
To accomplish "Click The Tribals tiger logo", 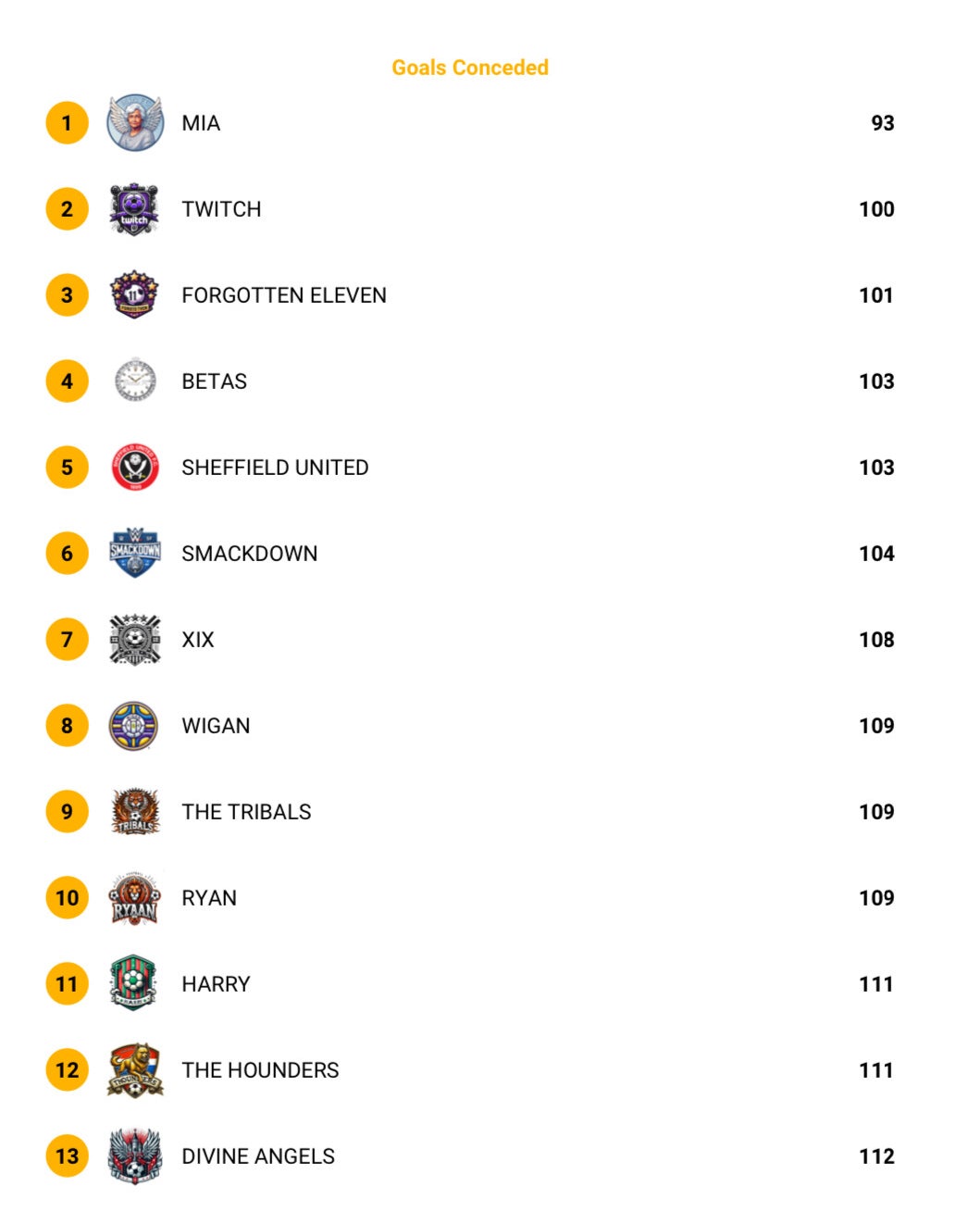I will (x=134, y=811).
